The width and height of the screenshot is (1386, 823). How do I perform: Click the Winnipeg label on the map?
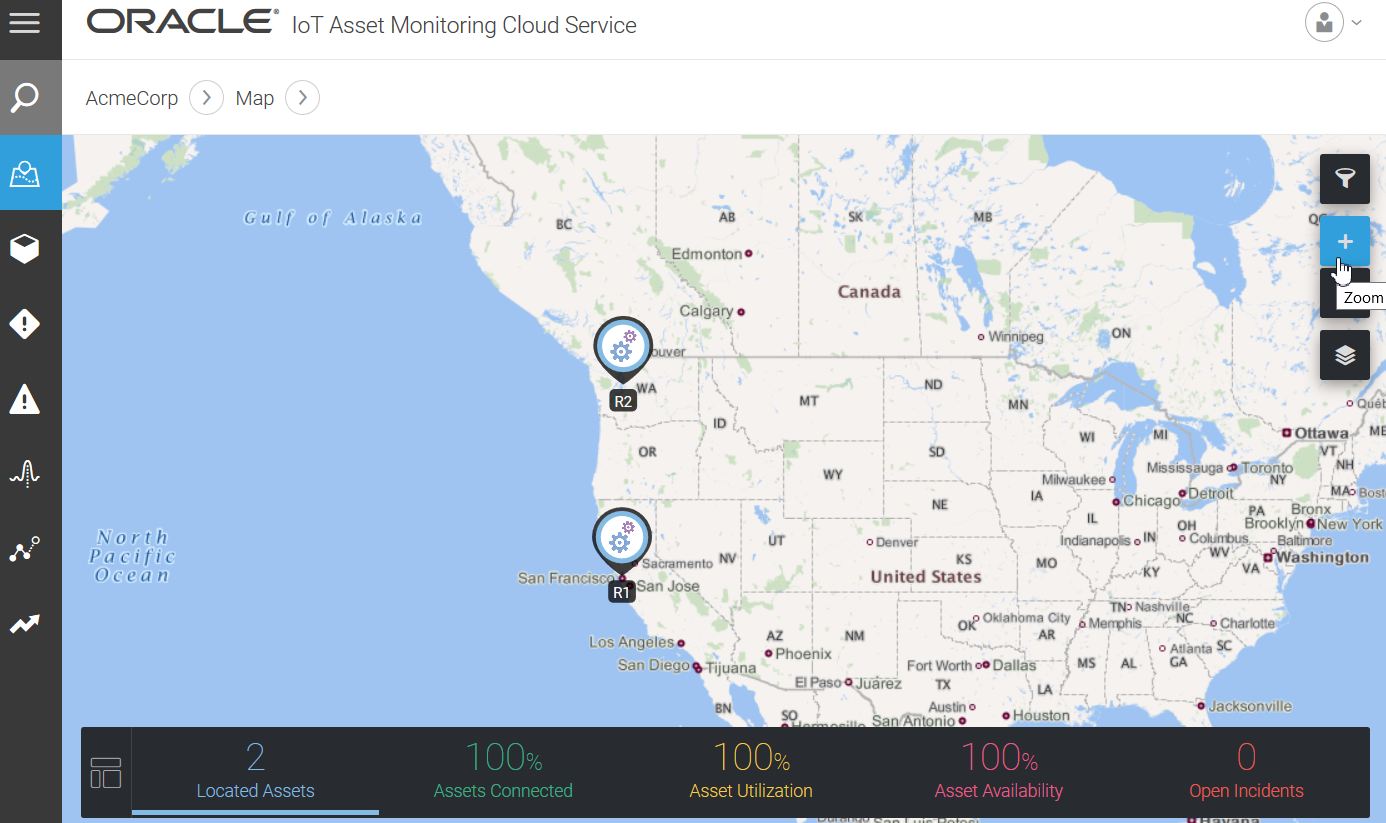[x=1016, y=337]
